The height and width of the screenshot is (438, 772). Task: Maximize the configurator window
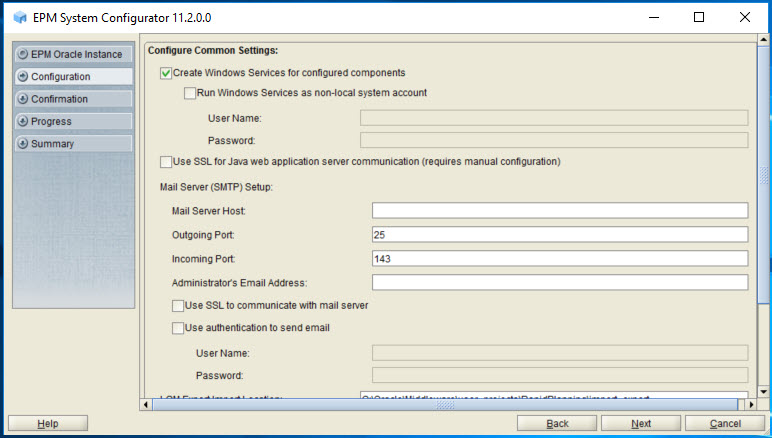tap(699, 18)
